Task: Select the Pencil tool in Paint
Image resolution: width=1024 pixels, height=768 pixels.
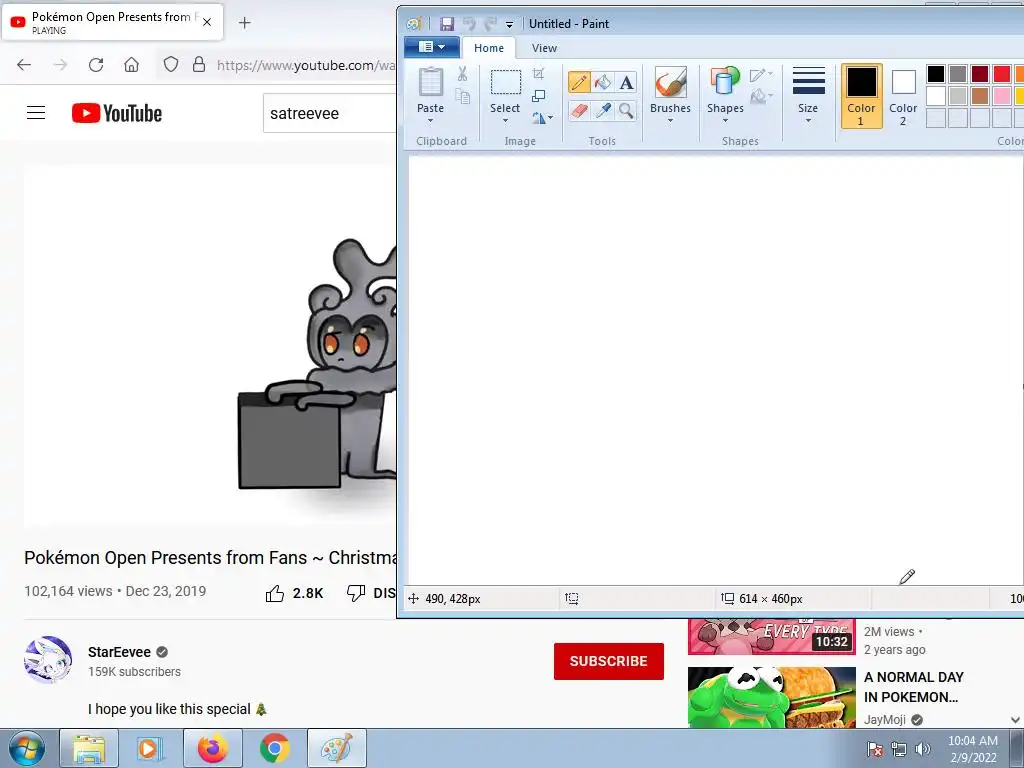Action: coord(579,82)
